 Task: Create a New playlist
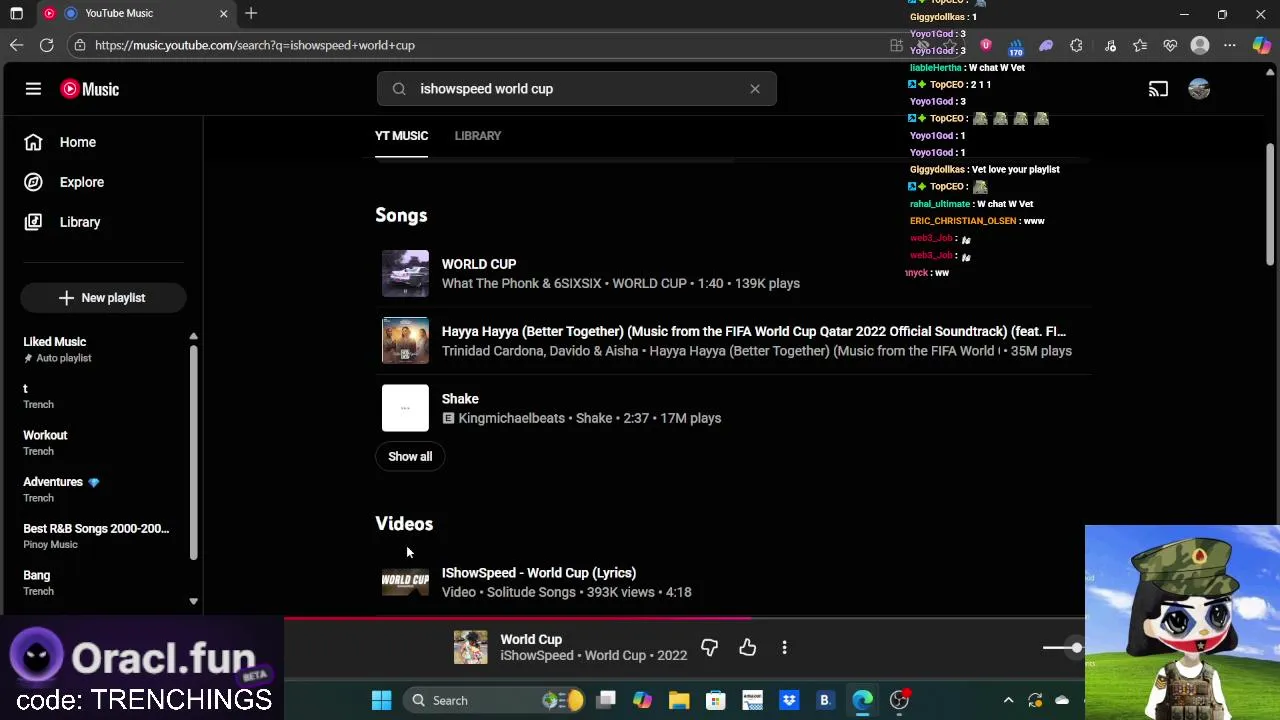[102, 298]
